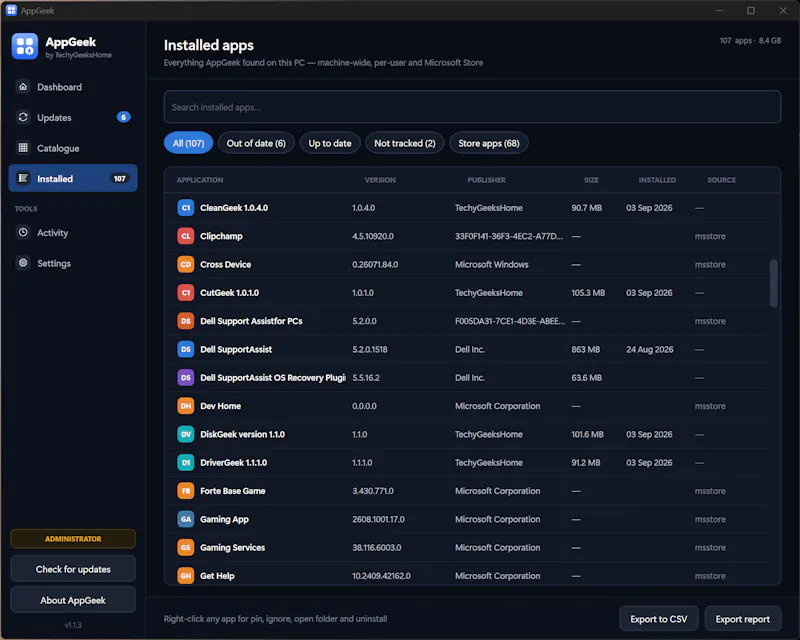Click the Installed count badge 107
This screenshot has height=640, width=800.
(119, 178)
